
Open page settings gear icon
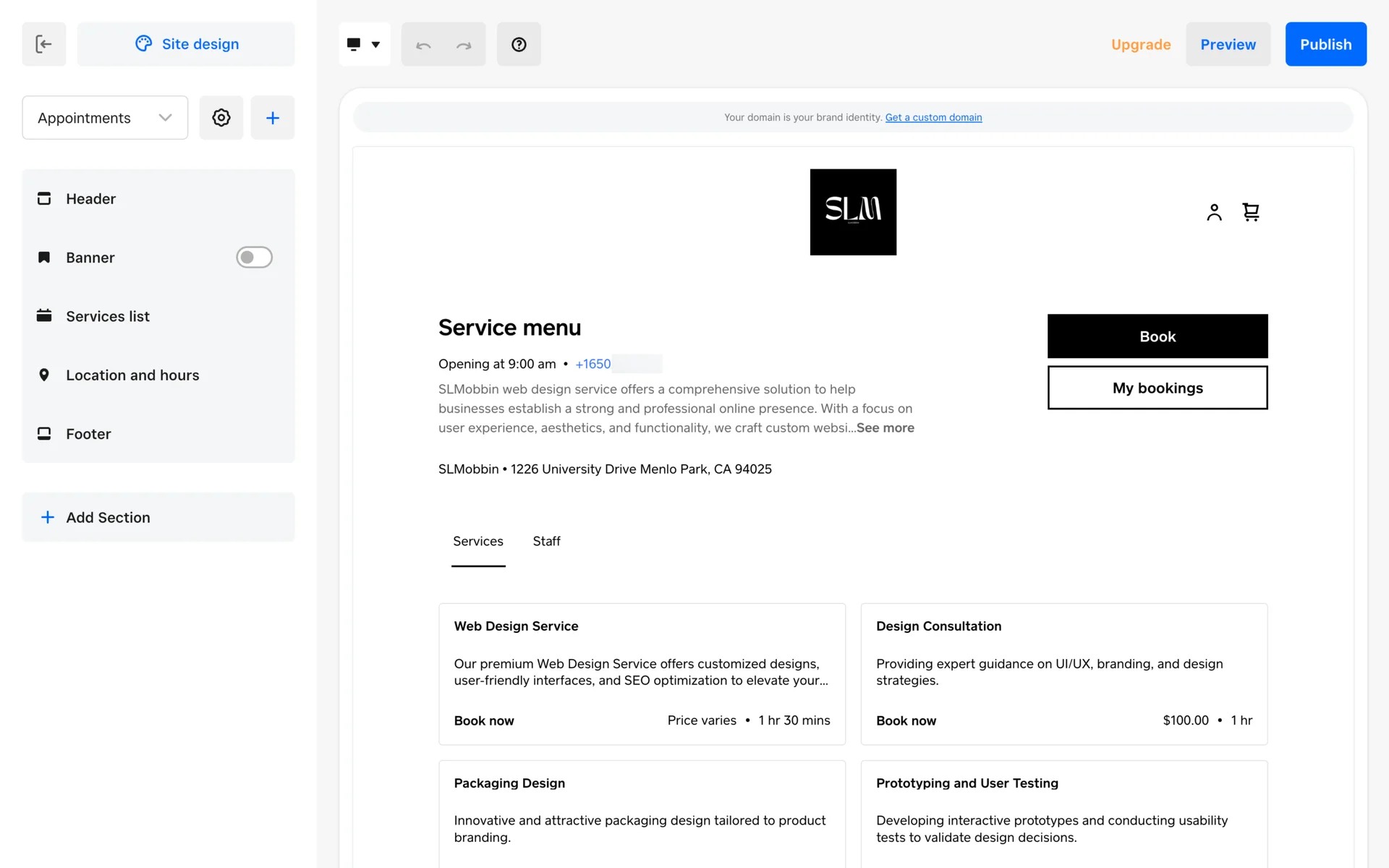coord(221,118)
